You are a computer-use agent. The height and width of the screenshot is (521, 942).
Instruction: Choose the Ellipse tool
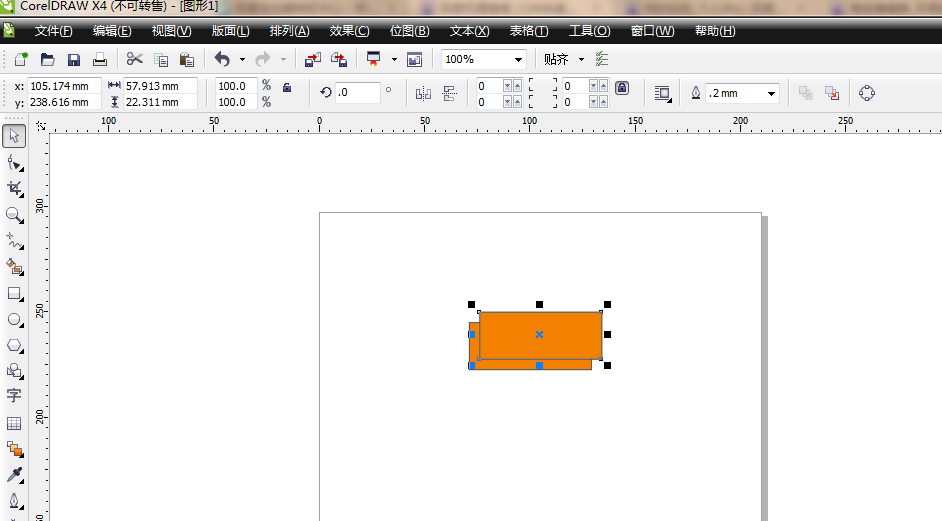click(x=14, y=320)
